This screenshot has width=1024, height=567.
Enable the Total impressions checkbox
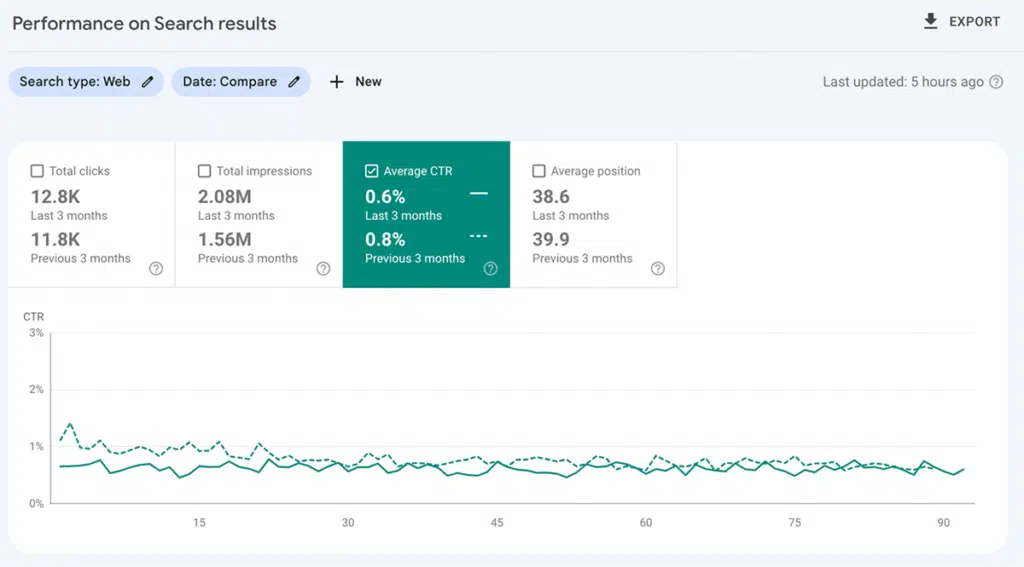pyautogui.click(x=204, y=171)
